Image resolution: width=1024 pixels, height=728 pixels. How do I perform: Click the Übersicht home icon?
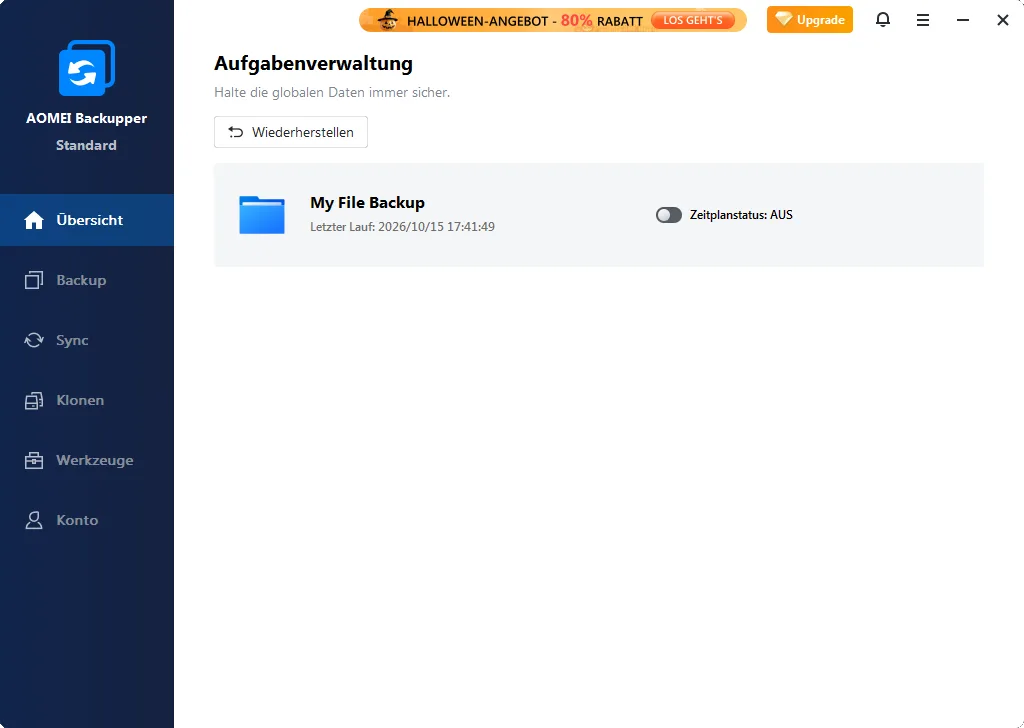click(34, 221)
